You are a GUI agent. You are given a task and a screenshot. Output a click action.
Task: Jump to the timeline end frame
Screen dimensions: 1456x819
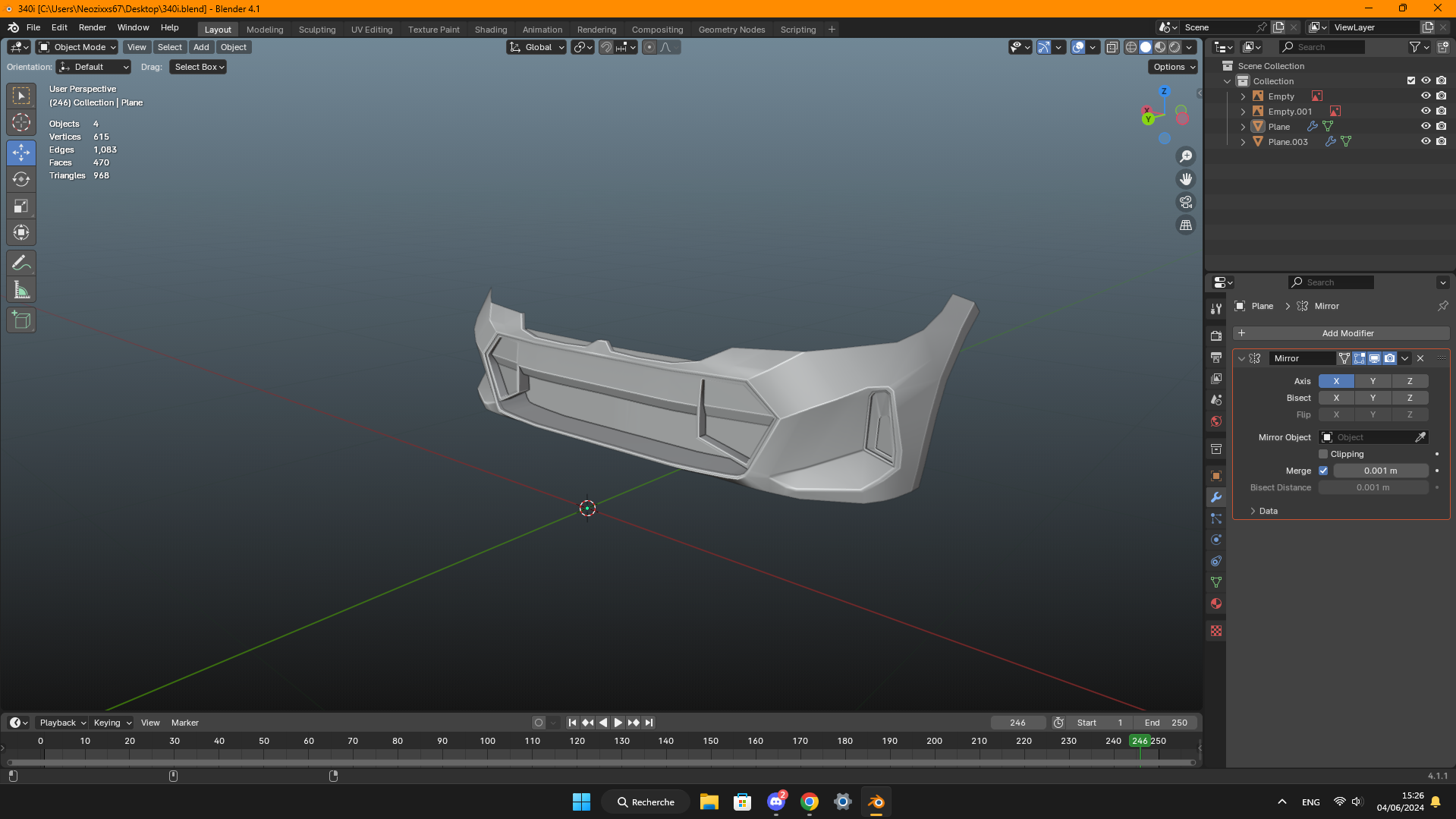pos(649,723)
